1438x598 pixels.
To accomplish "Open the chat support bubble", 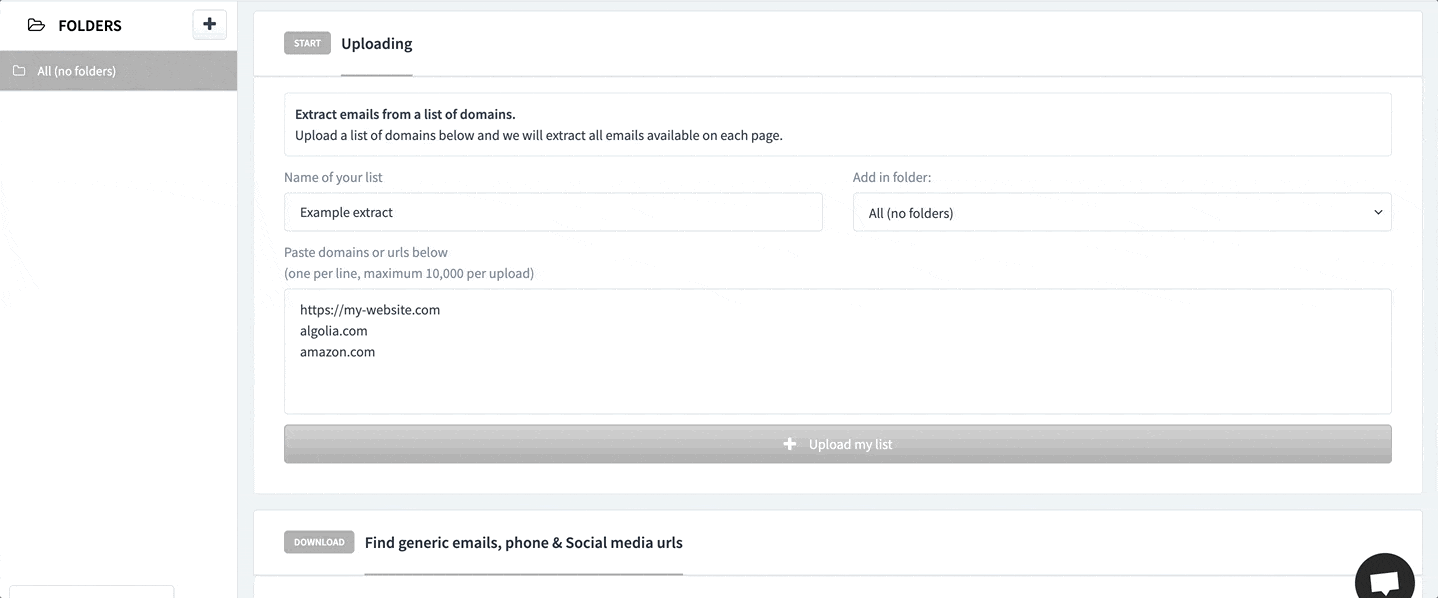I will (x=1384, y=582).
